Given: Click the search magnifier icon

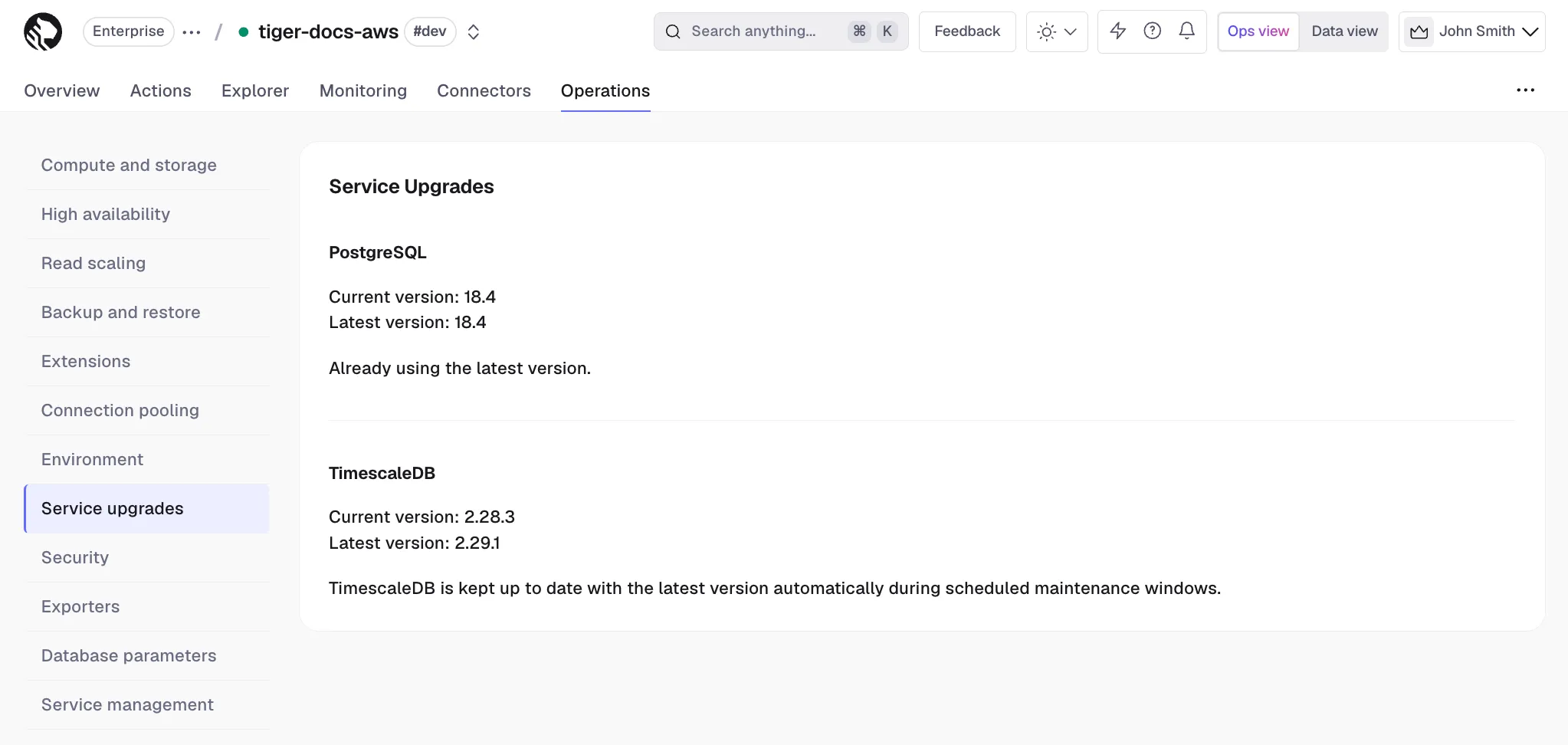Looking at the screenshot, I should (x=673, y=31).
